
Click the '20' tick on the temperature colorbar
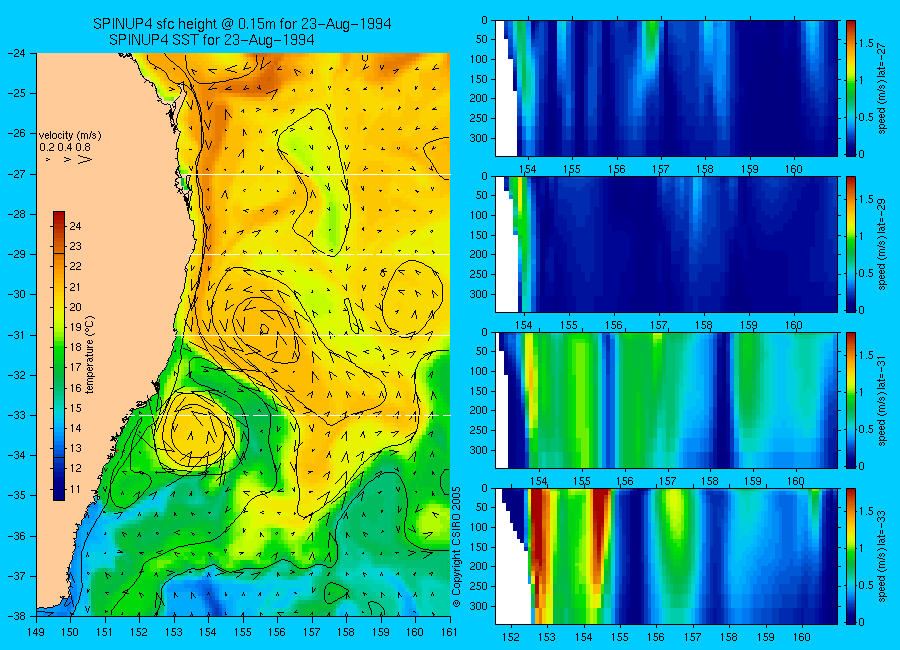point(75,307)
